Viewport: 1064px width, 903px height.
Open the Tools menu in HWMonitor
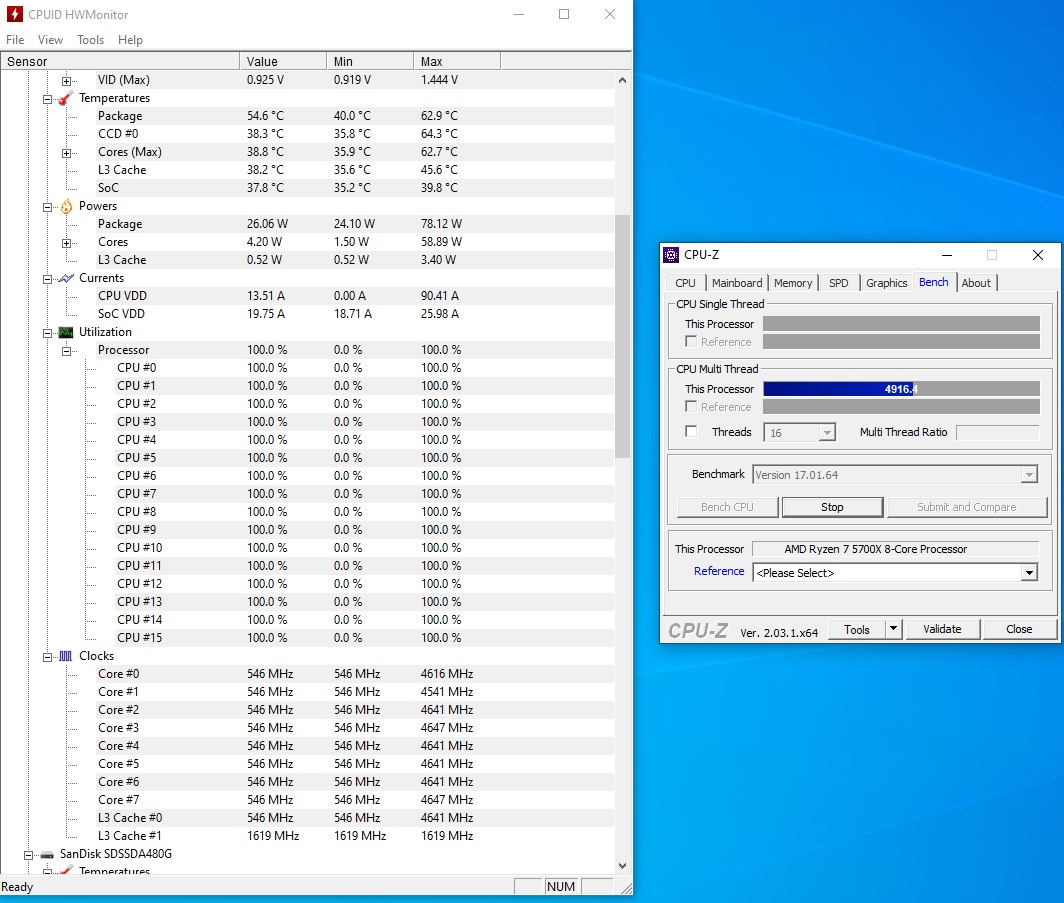[90, 40]
